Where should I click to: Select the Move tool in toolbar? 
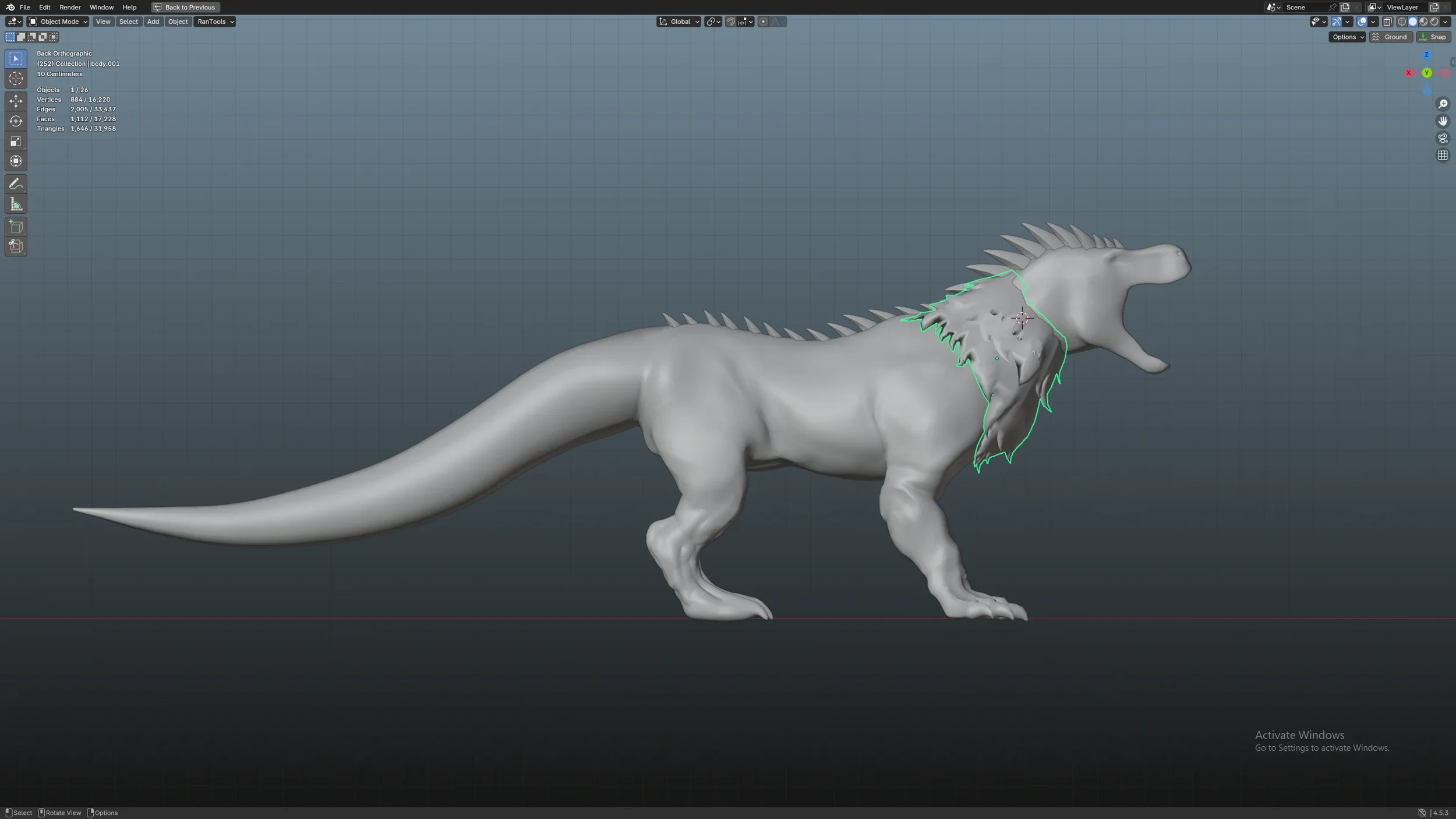point(16,101)
